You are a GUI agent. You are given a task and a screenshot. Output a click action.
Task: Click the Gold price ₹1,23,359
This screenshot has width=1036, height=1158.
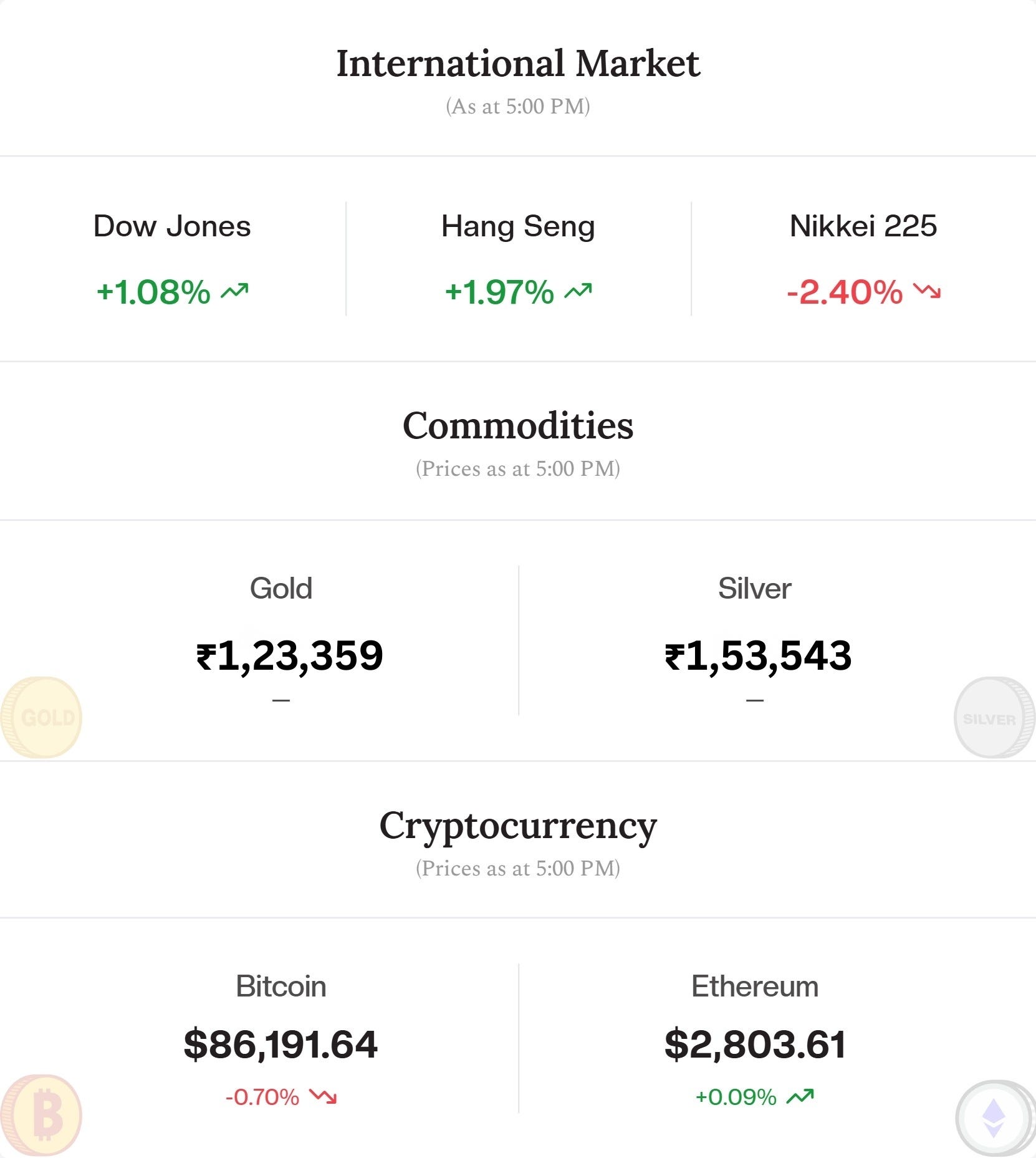click(x=290, y=656)
